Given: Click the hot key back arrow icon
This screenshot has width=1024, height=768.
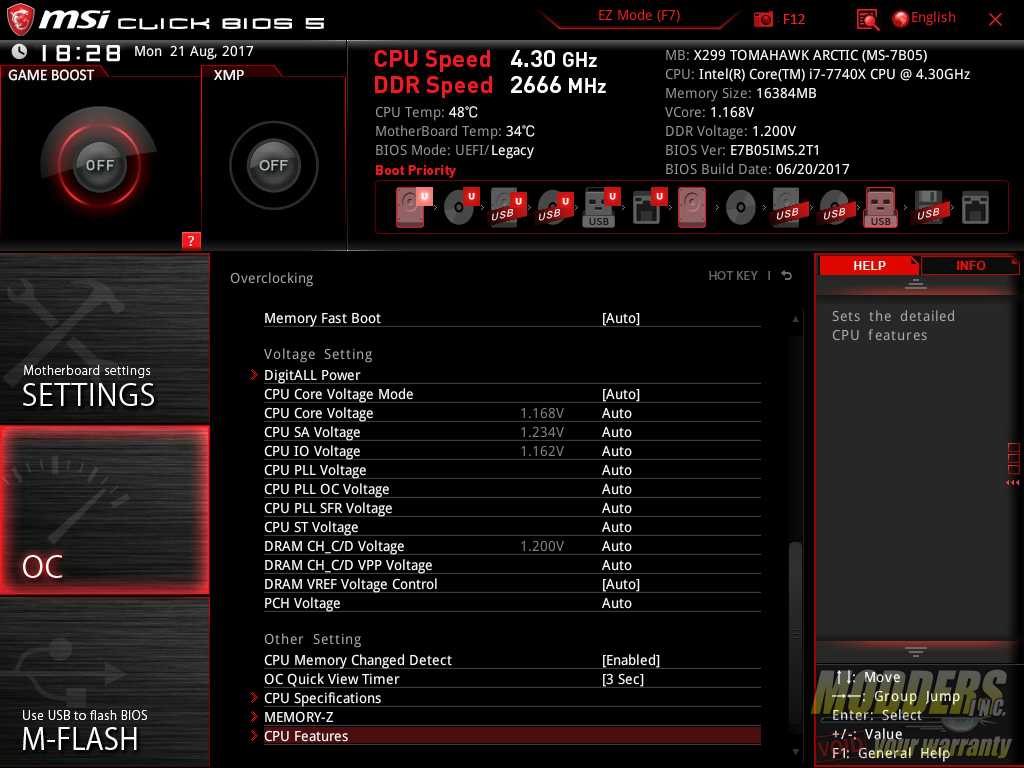Looking at the screenshot, I should point(787,276).
